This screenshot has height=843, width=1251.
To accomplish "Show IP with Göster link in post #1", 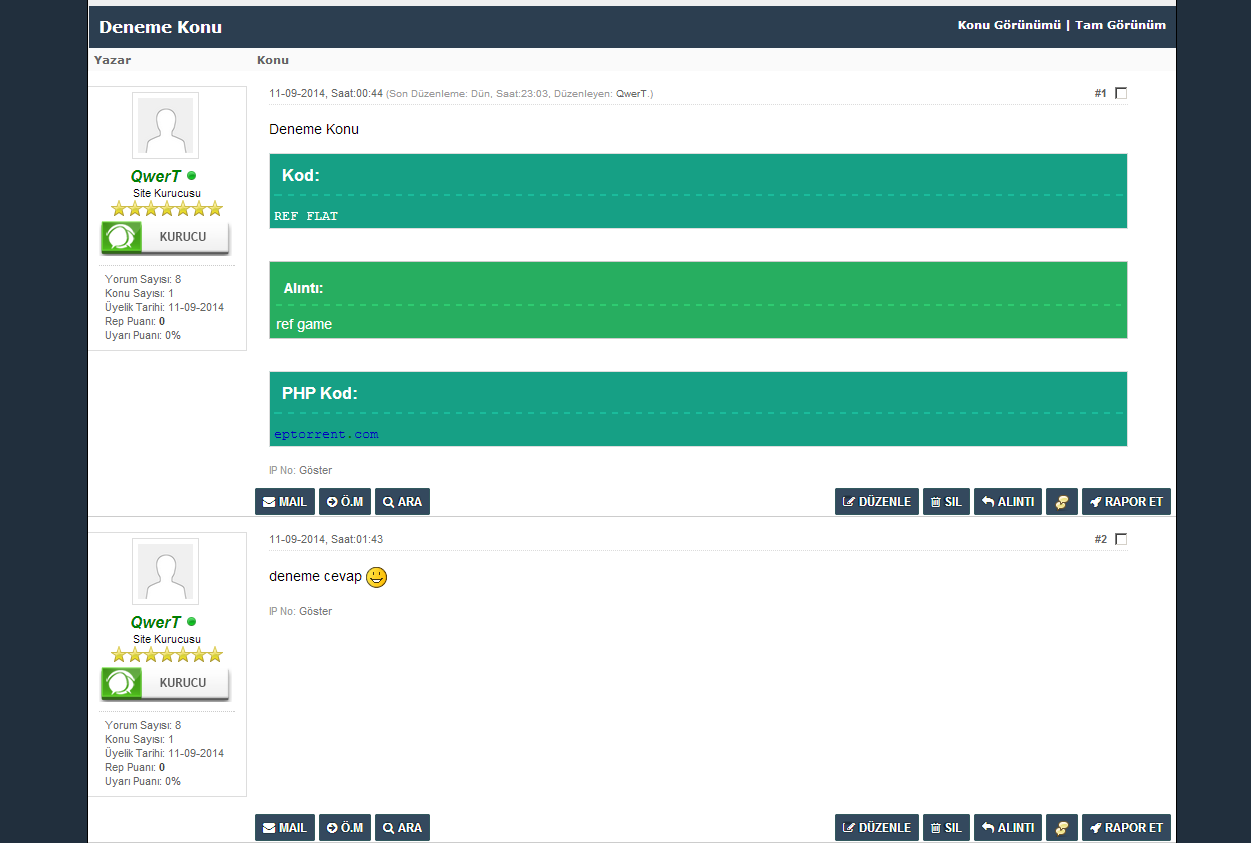I will [x=315, y=470].
